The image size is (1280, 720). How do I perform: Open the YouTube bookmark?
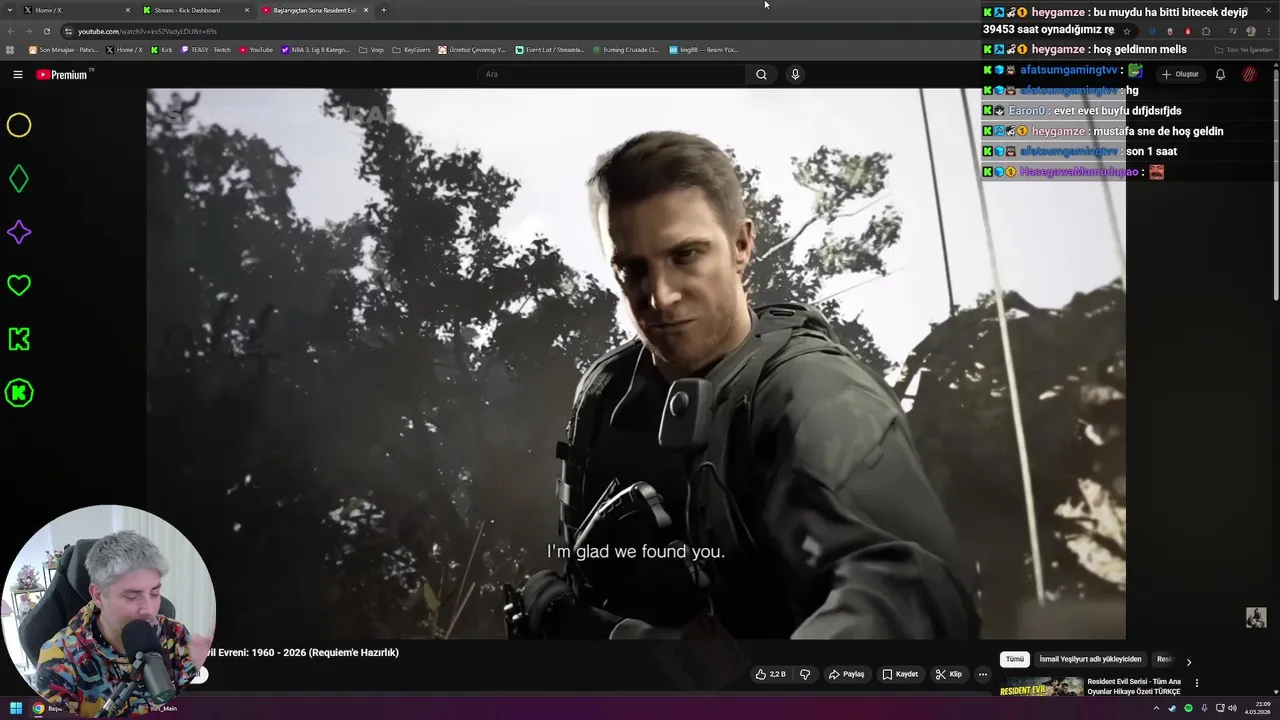[x=256, y=49]
